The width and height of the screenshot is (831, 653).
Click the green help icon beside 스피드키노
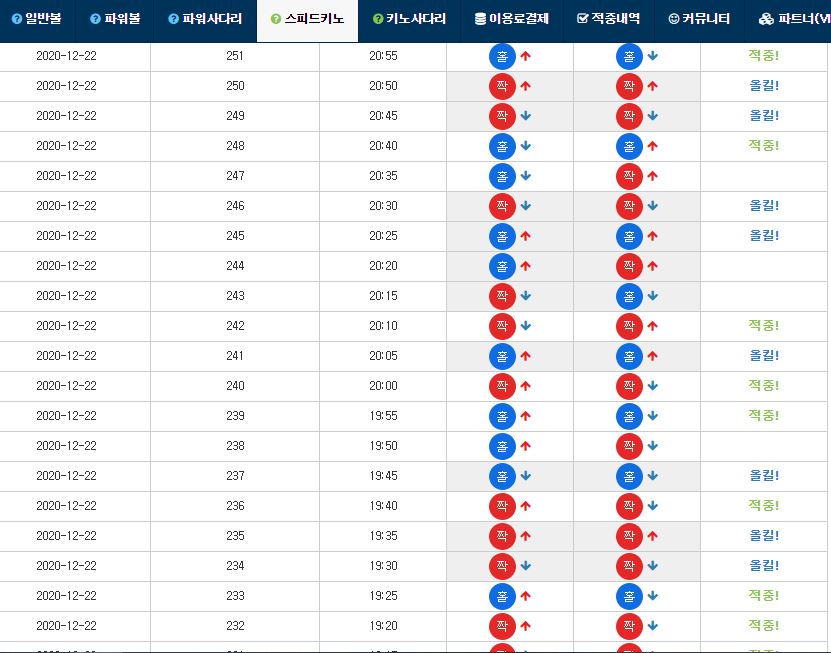click(276, 19)
